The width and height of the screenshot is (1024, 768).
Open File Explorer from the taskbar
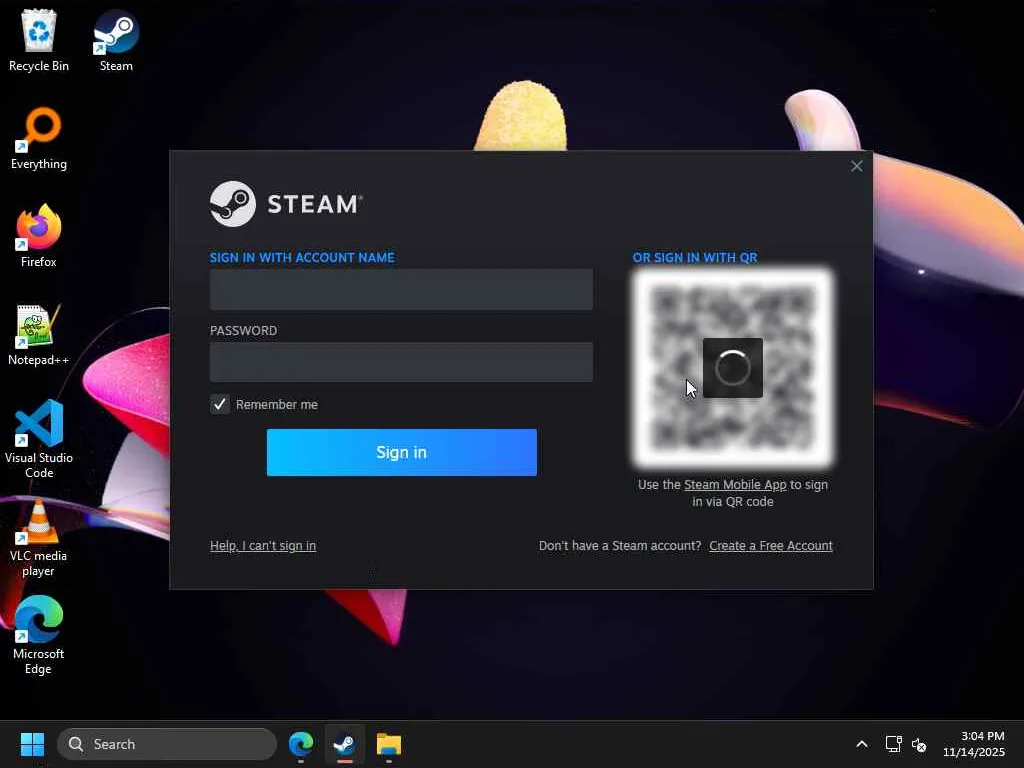(389, 744)
